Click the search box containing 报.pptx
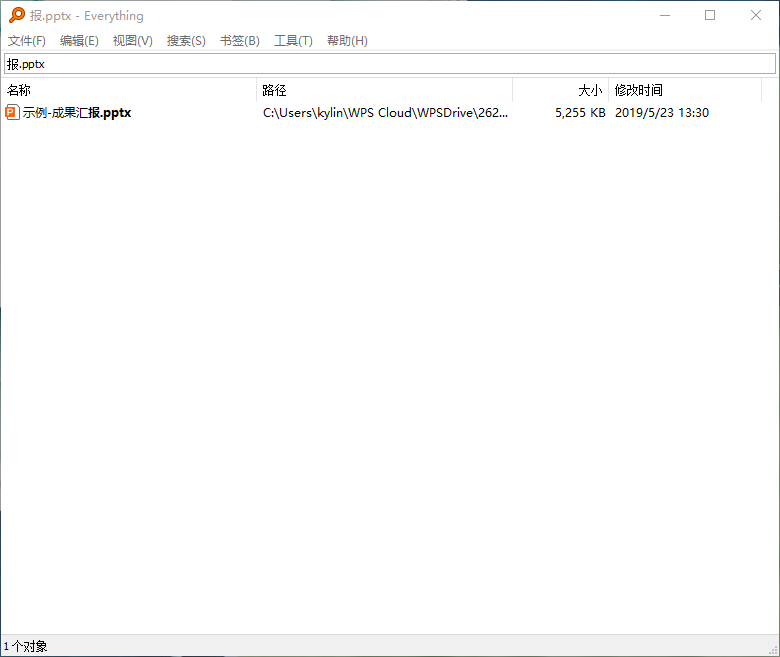 (390, 64)
